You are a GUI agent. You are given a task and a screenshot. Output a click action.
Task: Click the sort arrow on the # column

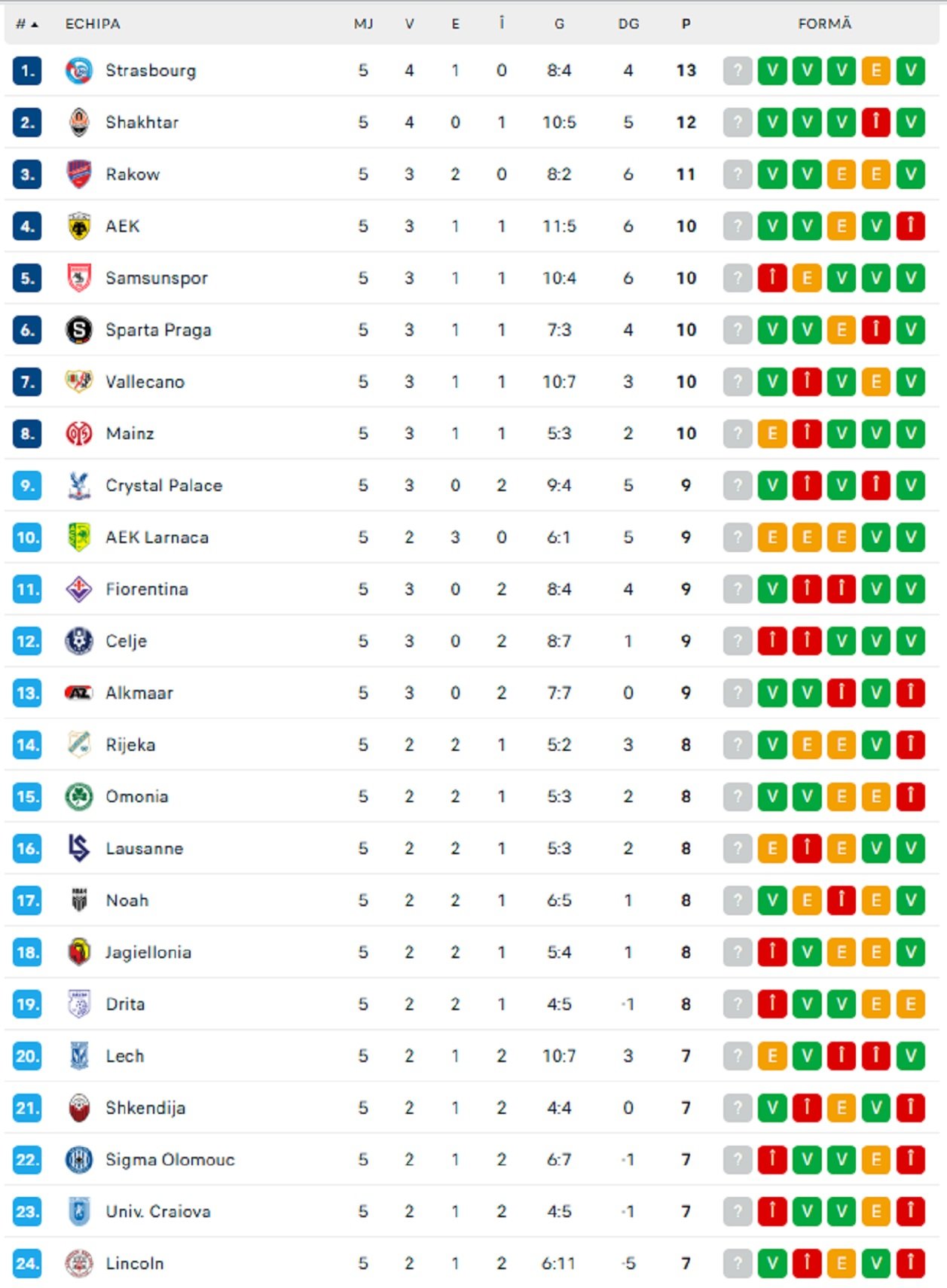tap(33, 23)
